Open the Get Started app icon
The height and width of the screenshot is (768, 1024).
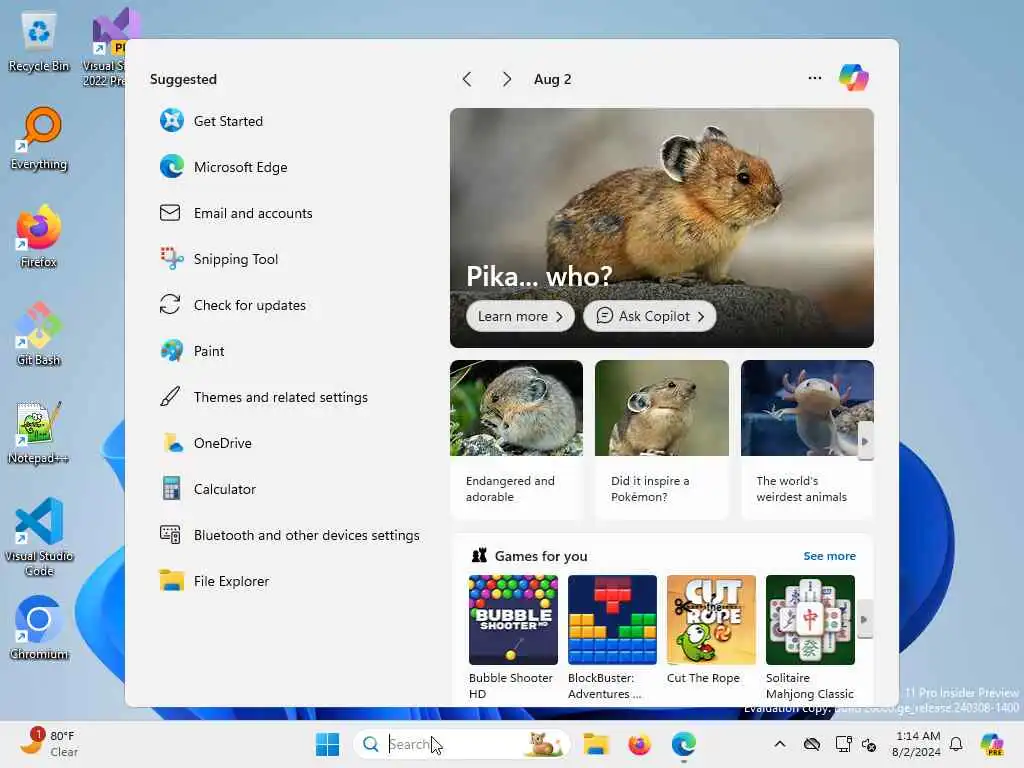point(172,121)
